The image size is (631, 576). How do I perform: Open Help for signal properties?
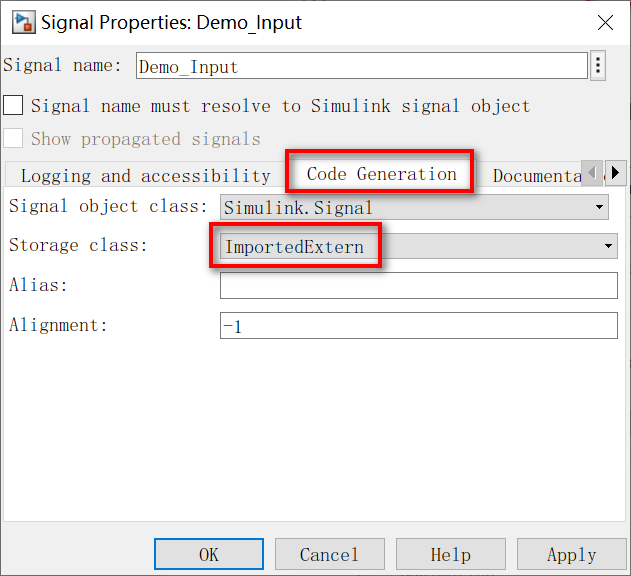coord(451,554)
